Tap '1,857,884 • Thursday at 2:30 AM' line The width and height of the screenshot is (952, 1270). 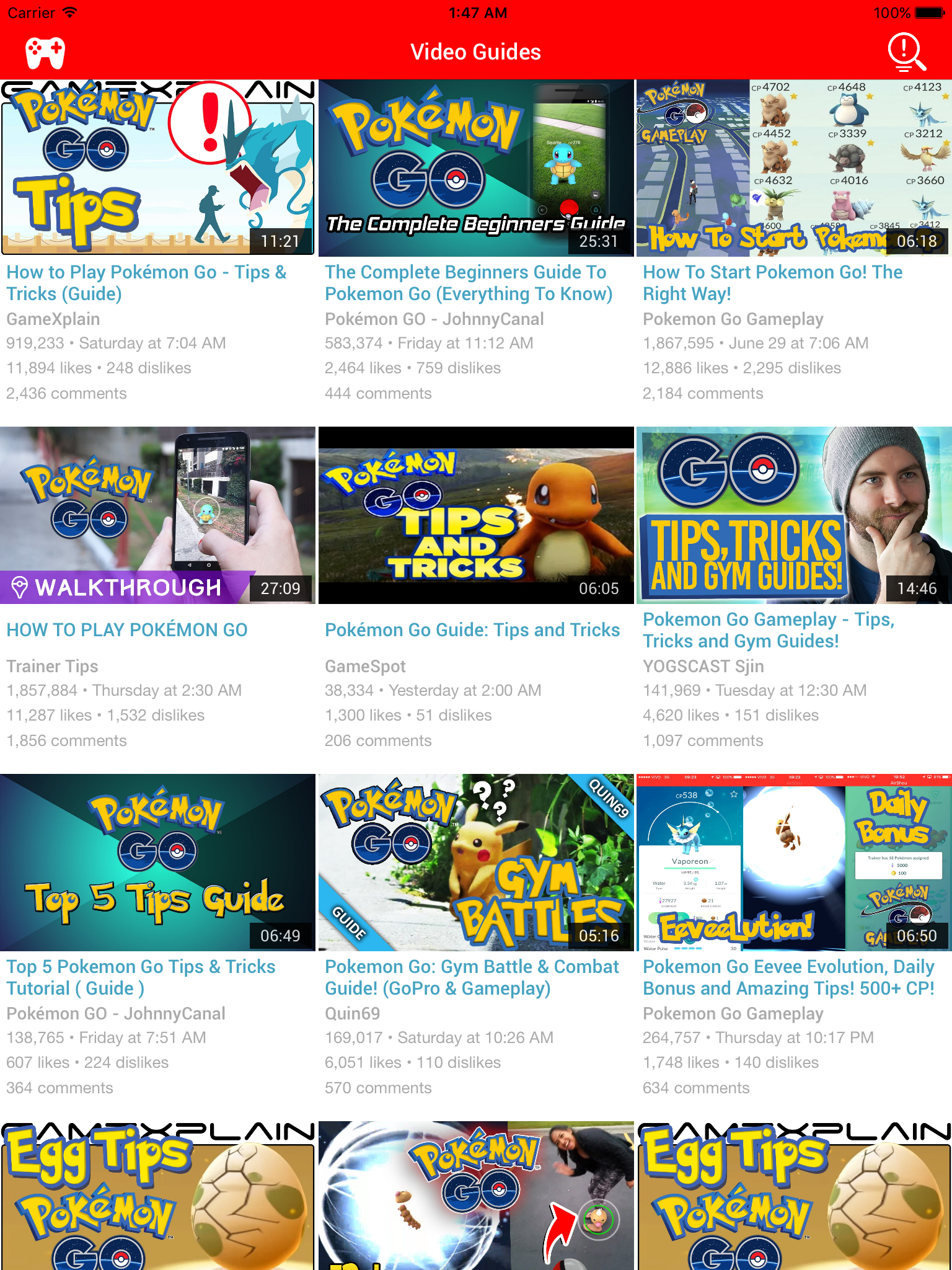coord(124,691)
